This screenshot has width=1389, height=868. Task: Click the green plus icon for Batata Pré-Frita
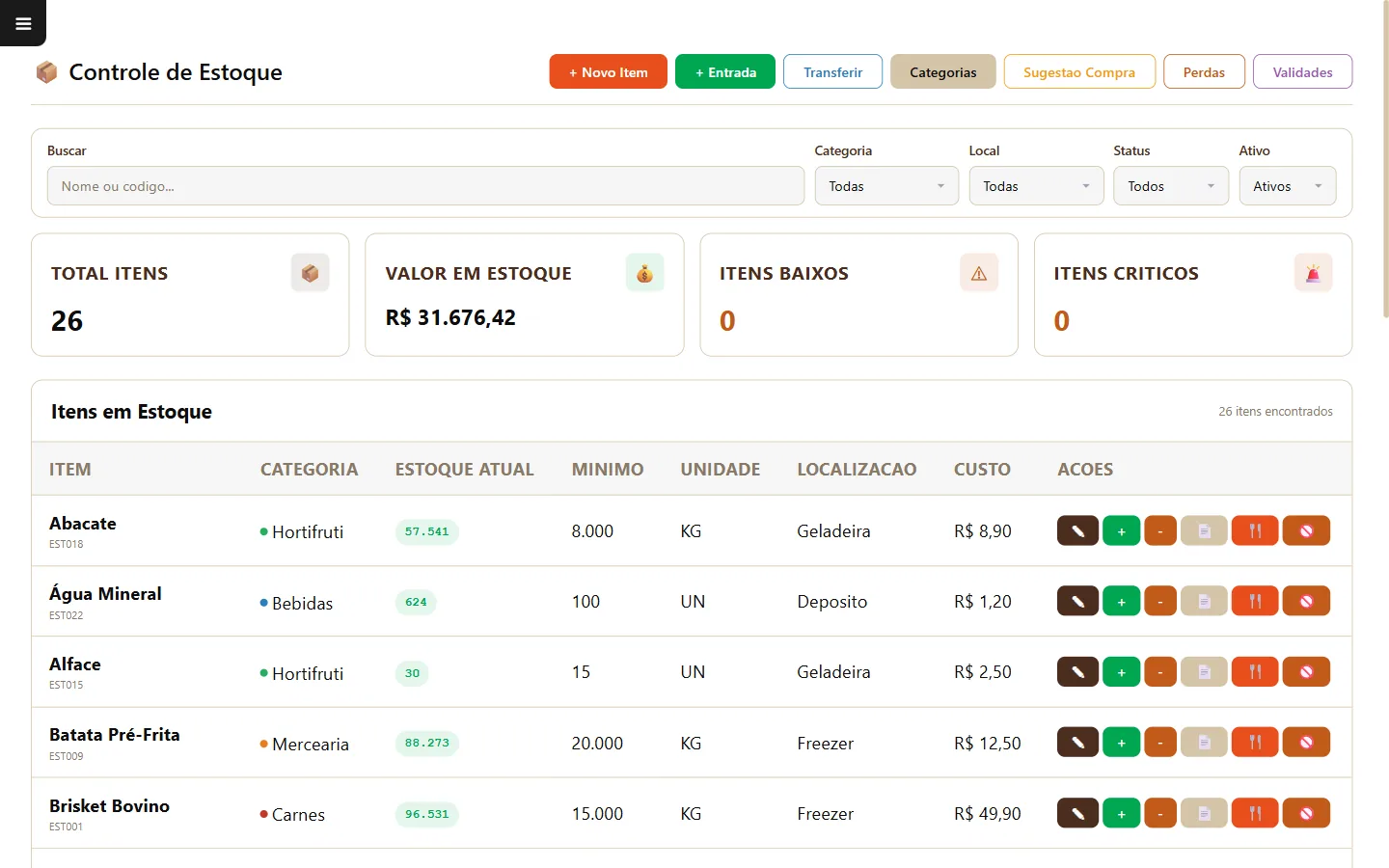[1121, 742]
